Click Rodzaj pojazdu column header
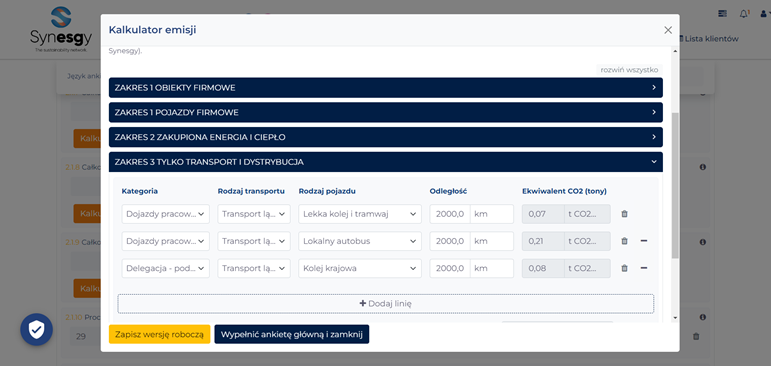The image size is (771, 366). click(327, 191)
